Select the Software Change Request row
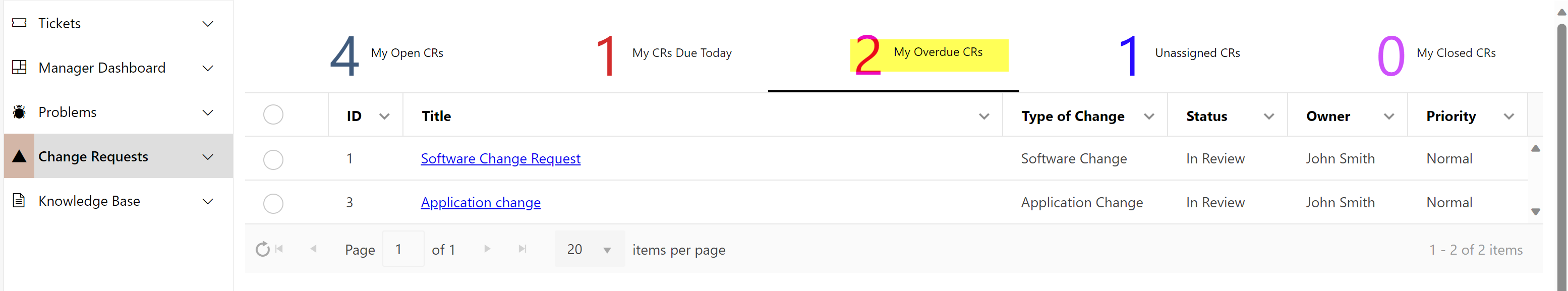Screen dimensions: 1568x291 coord(273,159)
